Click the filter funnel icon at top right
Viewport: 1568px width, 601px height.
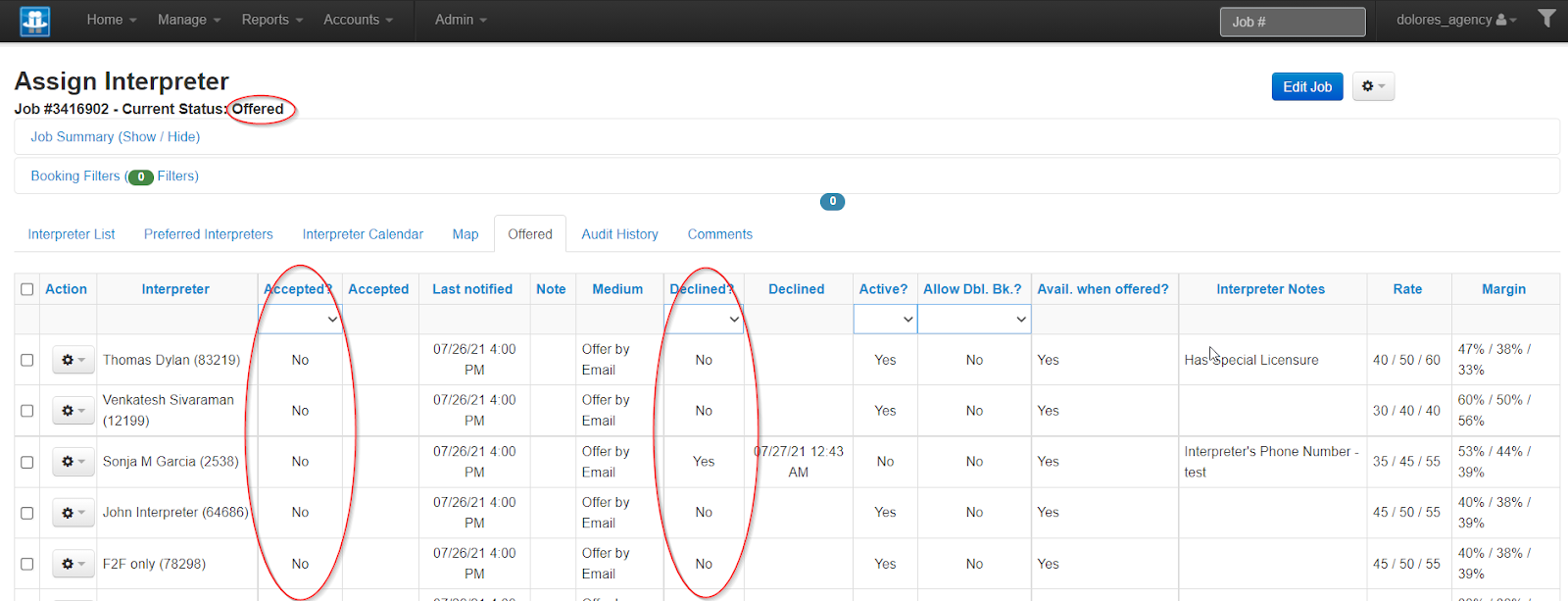[x=1546, y=19]
